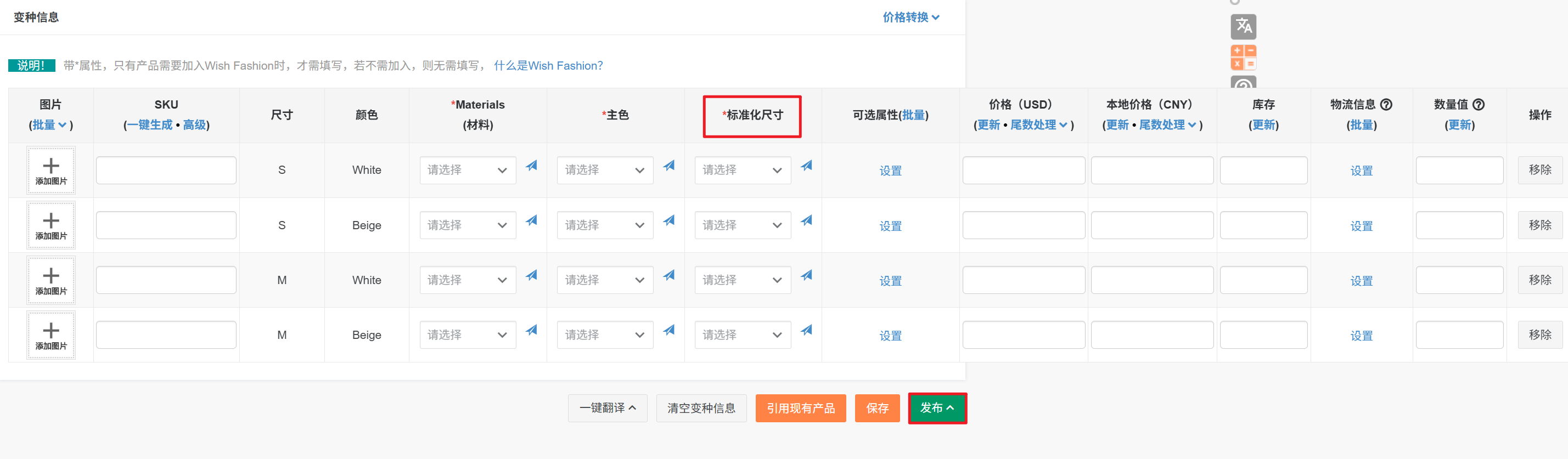Open standardized size dropdown in the M Beige row

[742, 335]
